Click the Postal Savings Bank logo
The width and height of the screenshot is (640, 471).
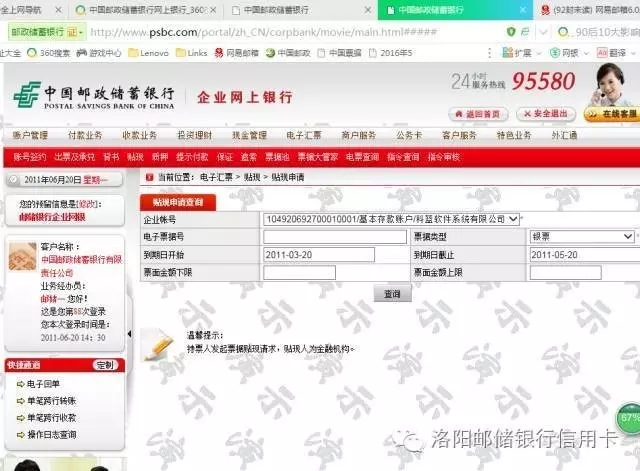click(95, 96)
